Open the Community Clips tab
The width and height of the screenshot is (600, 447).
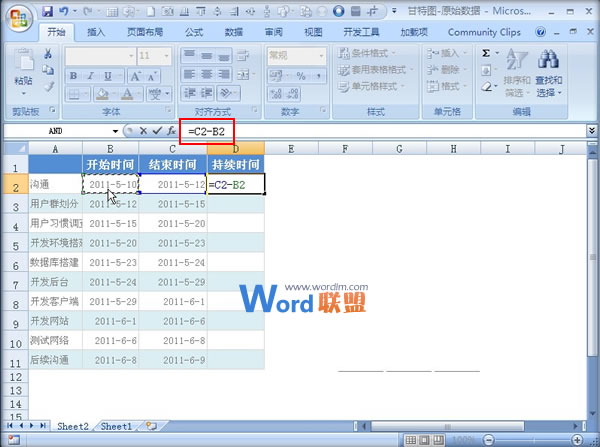click(484, 33)
